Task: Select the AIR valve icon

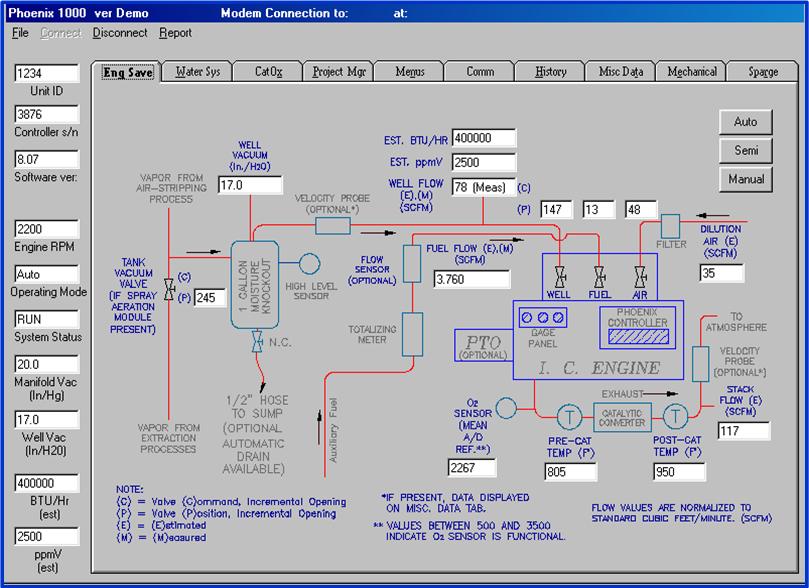Action: 639,277
